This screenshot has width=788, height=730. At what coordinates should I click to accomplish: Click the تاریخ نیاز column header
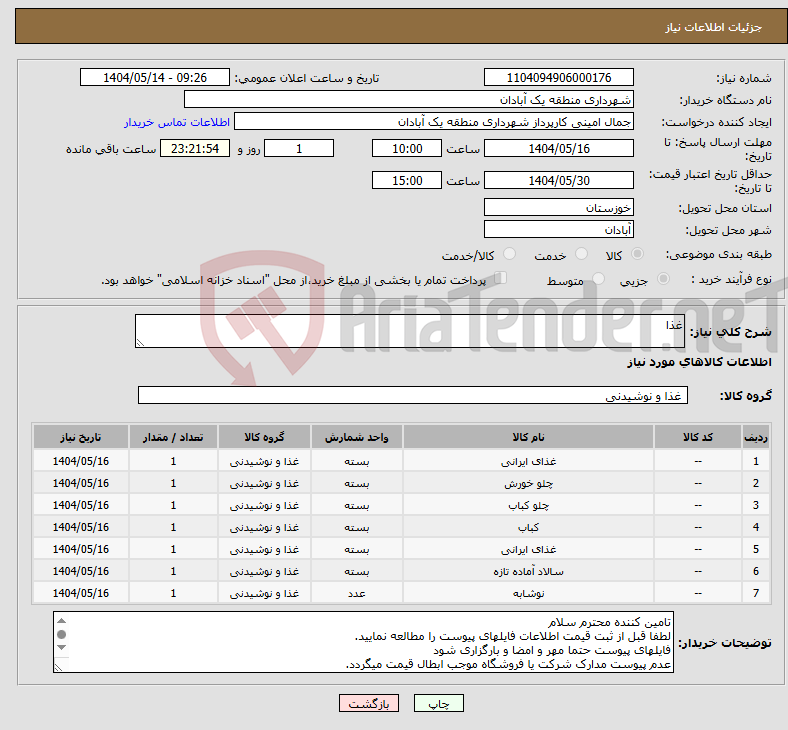coord(80,437)
